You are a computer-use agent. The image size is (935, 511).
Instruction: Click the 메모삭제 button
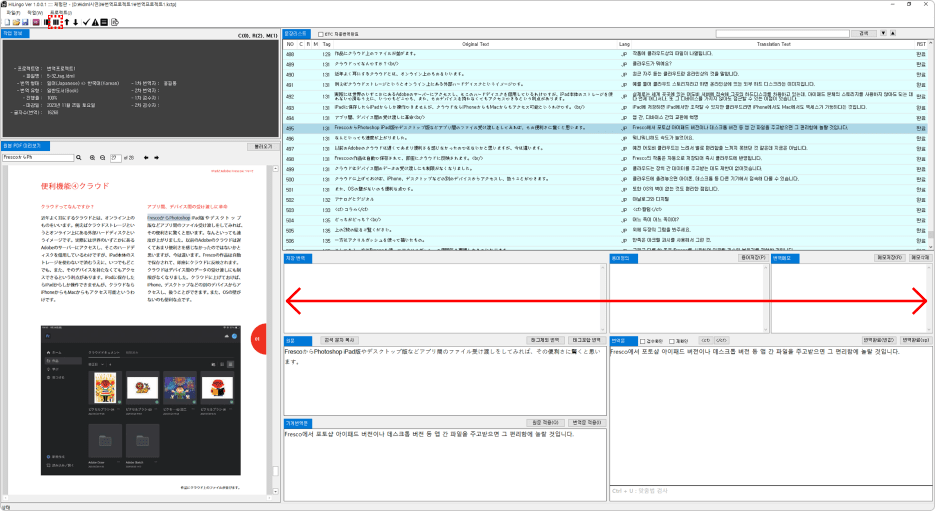tap(919, 258)
